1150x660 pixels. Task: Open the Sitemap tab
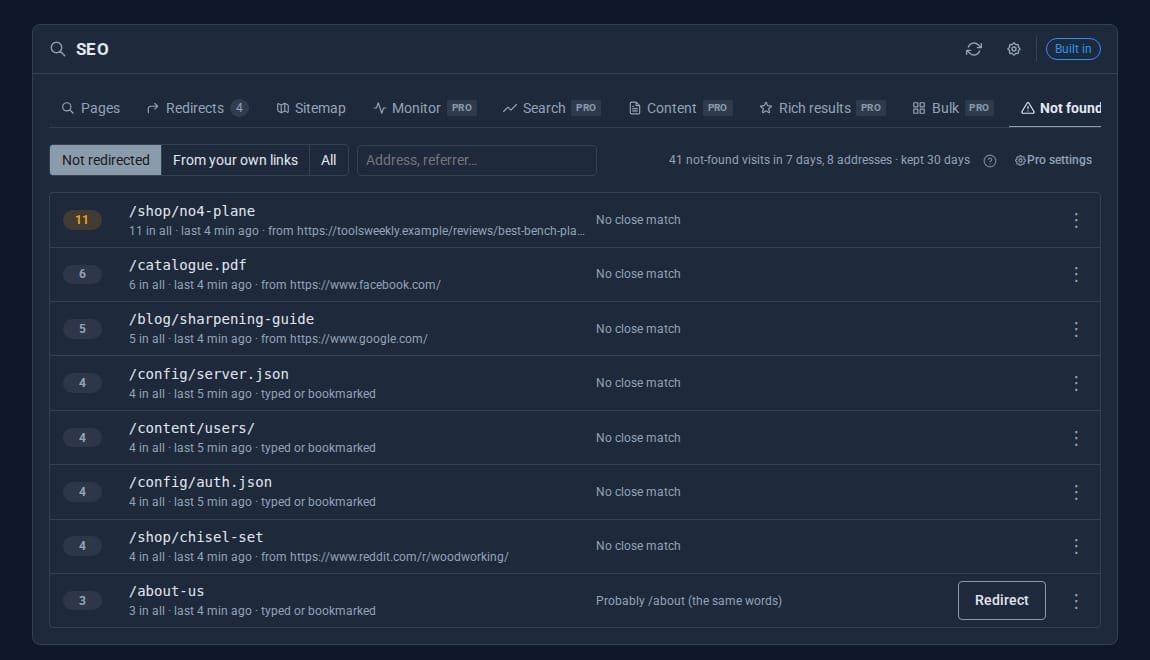pos(311,108)
